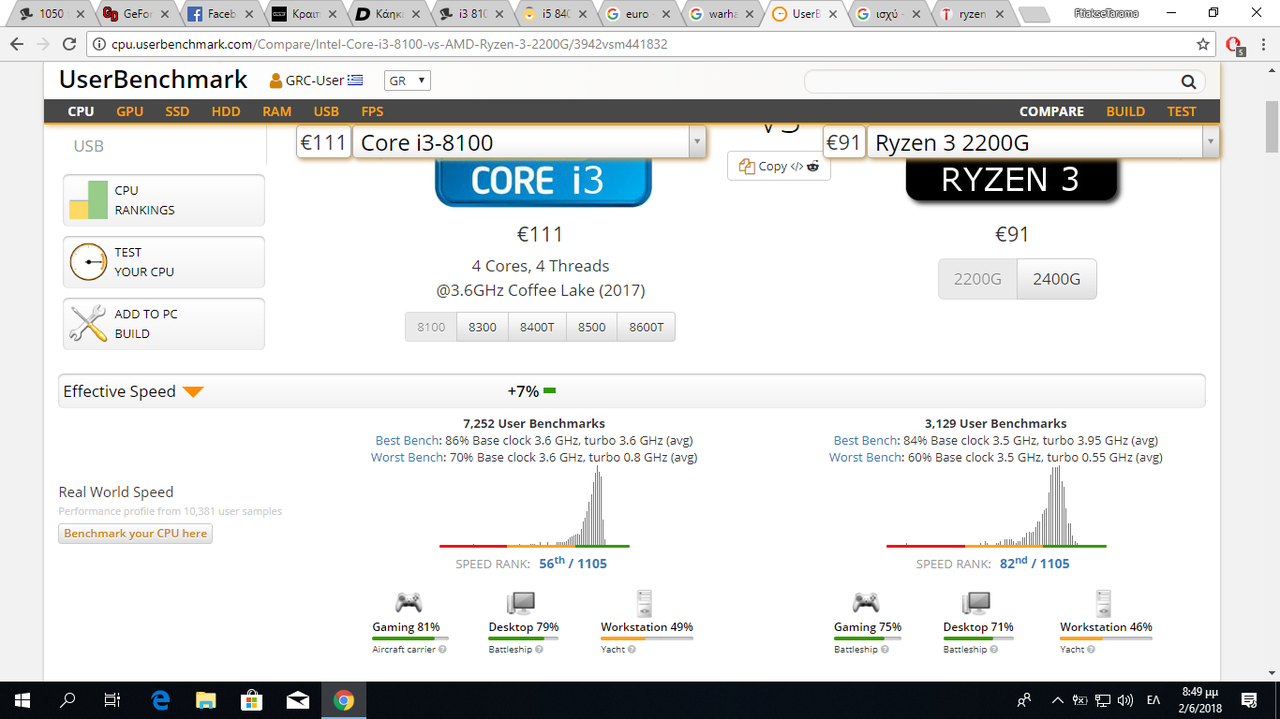This screenshot has width=1280, height=719.
Task: Click the Ryzen 3 speed distribution color bar
Action: [x=996, y=546]
